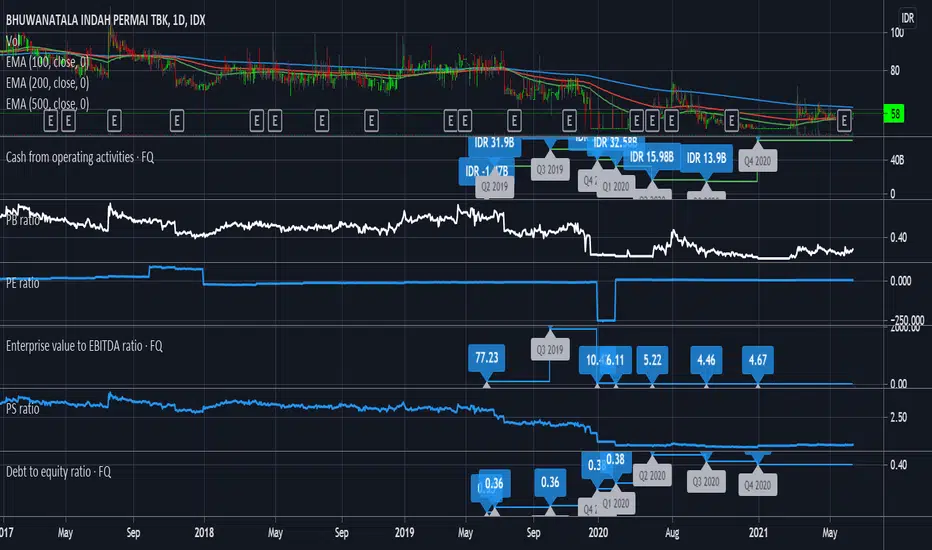Select the Vol indicator legend
The height and width of the screenshot is (550, 932).
tap(13, 41)
